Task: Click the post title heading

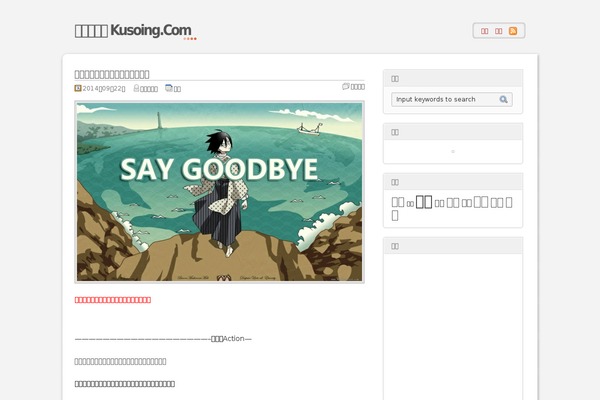Action: click(x=112, y=74)
